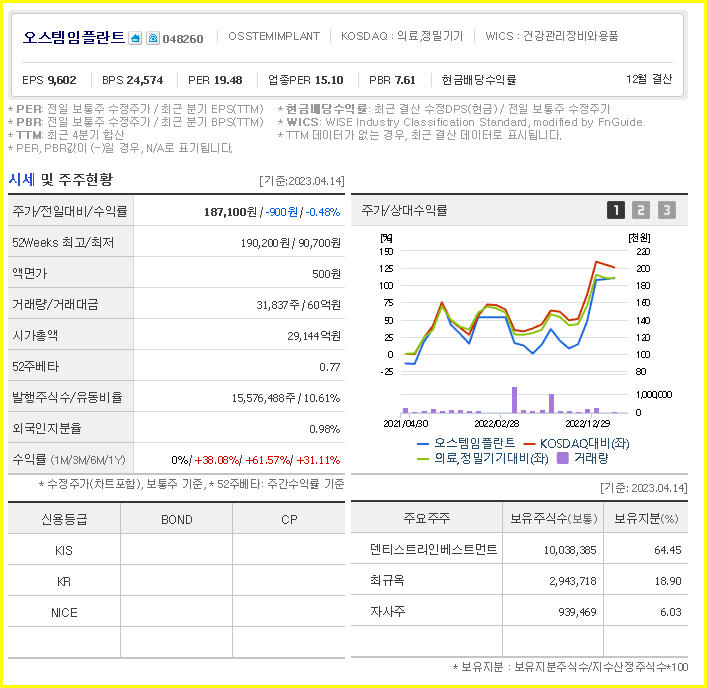Click the 주가/상대수익률 chart title
This screenshot has height=688, width=707.
point(404,210)
